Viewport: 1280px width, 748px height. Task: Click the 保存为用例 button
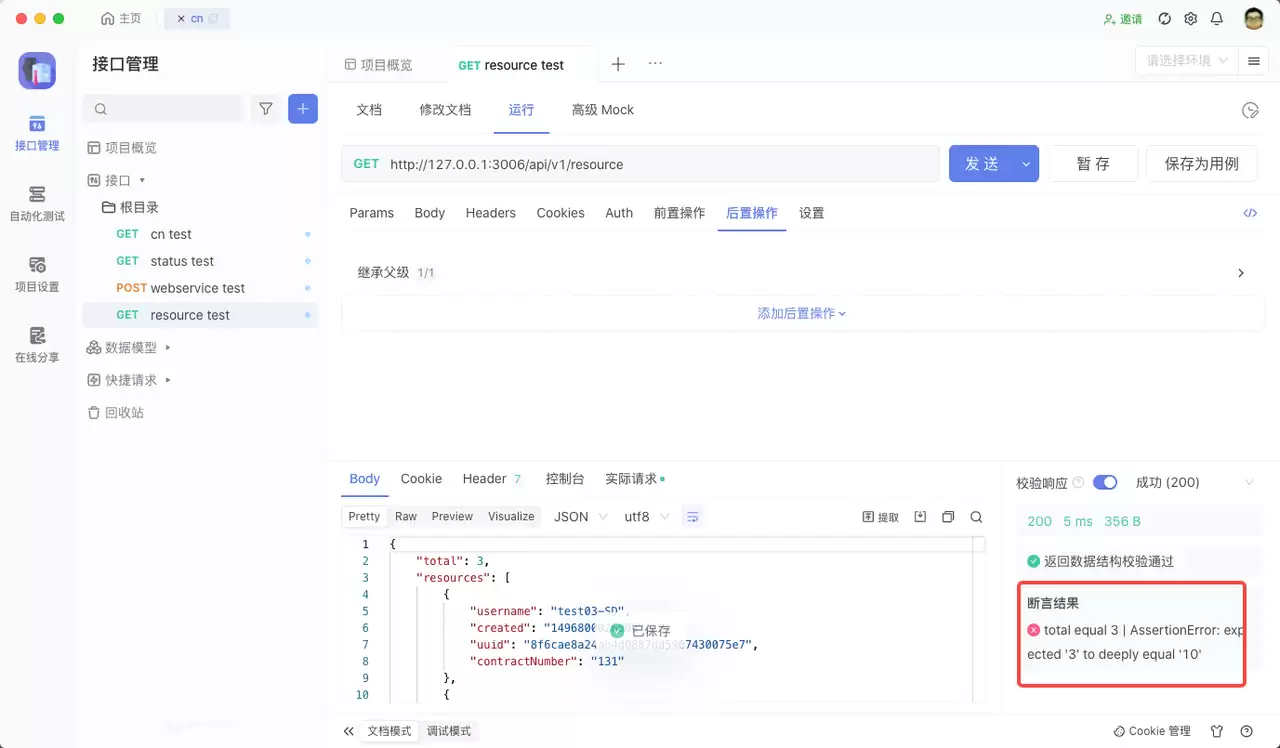tap(1202, 164)
